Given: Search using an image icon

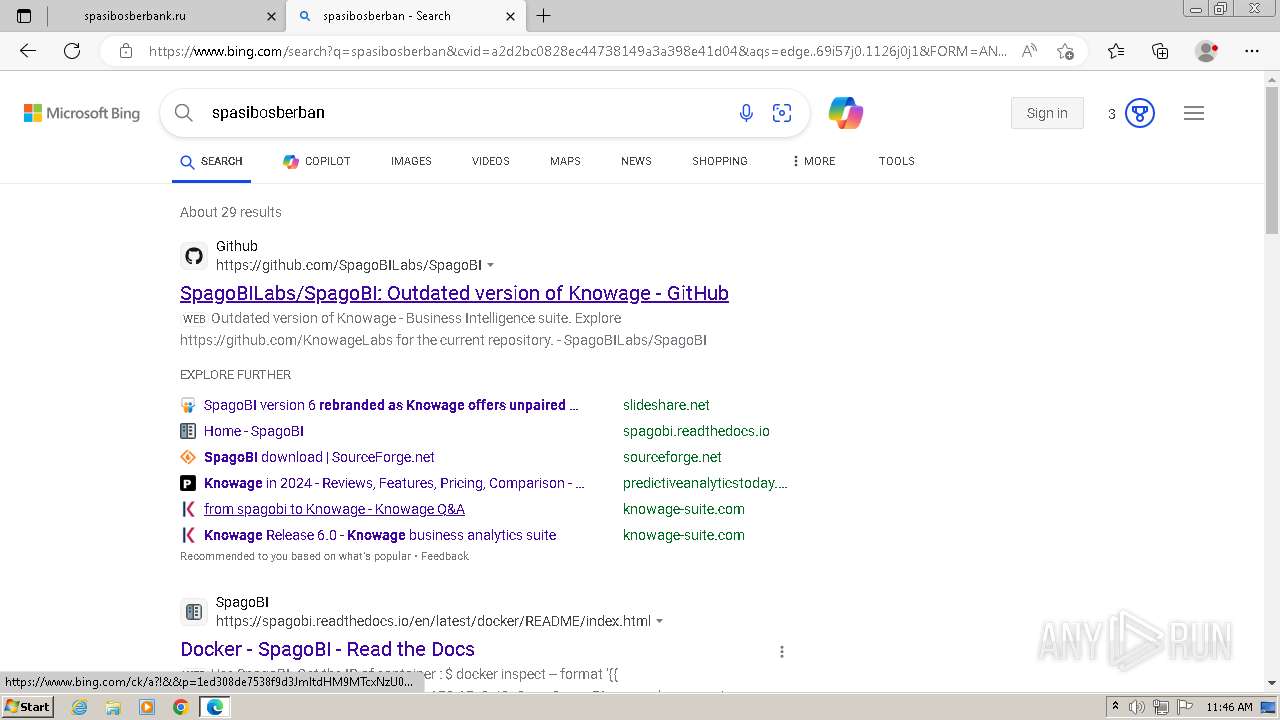Looking at the screenshot, I should (x=782, y=113).
